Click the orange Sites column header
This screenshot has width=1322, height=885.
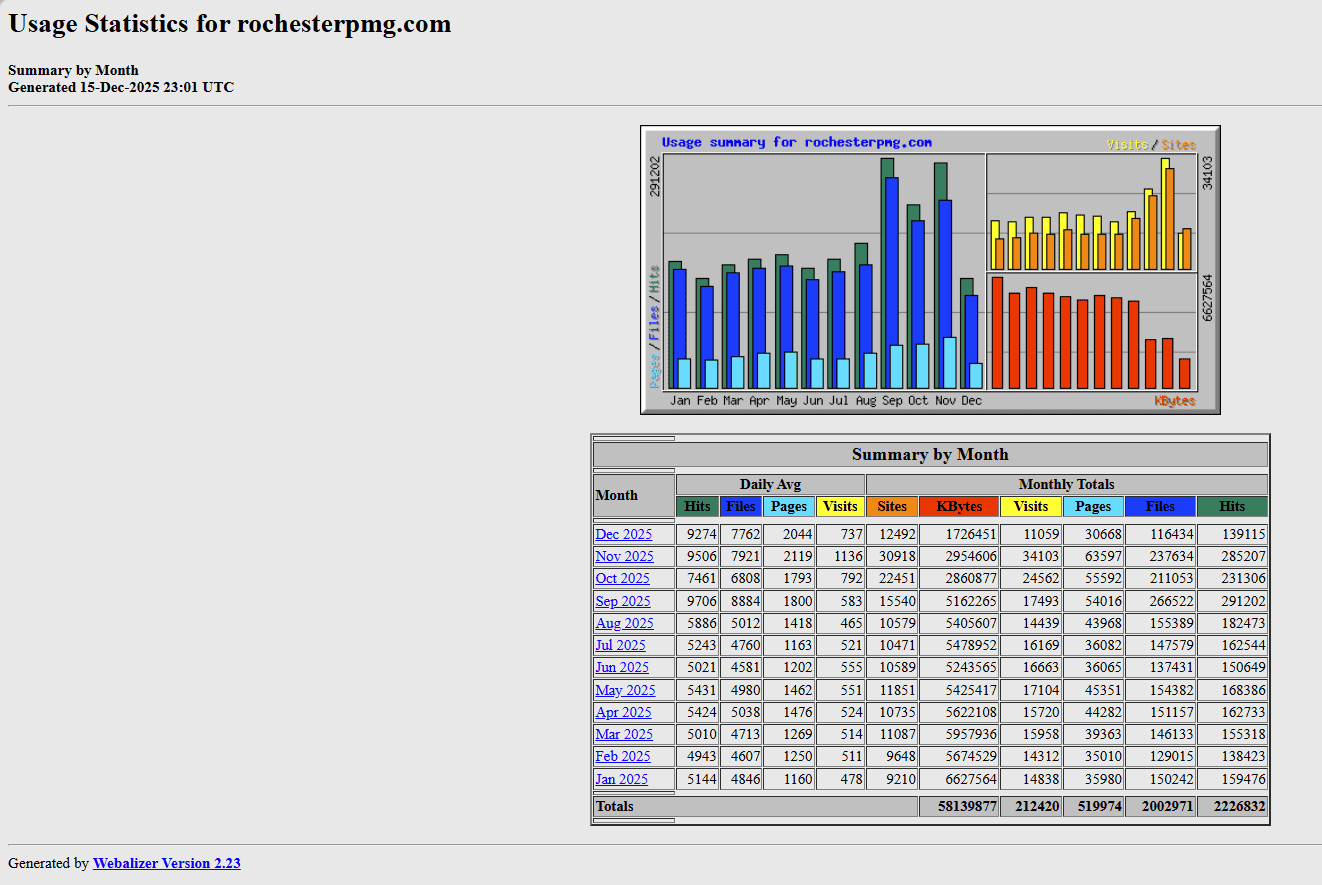[x=891, y=506]
